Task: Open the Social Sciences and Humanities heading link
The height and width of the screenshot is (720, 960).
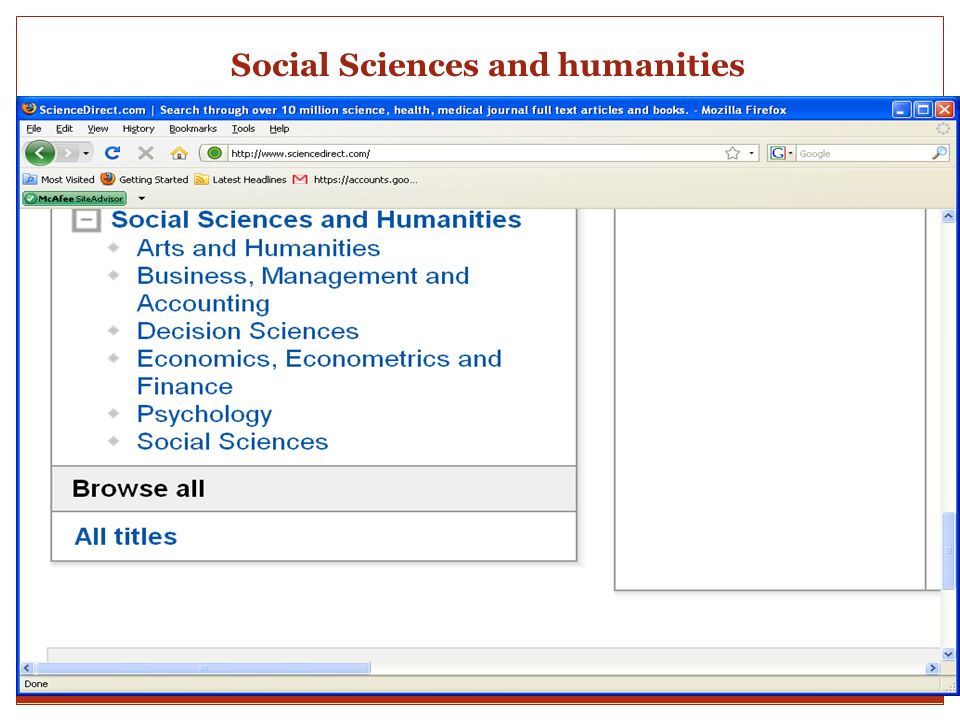Action: click(316, 219)
